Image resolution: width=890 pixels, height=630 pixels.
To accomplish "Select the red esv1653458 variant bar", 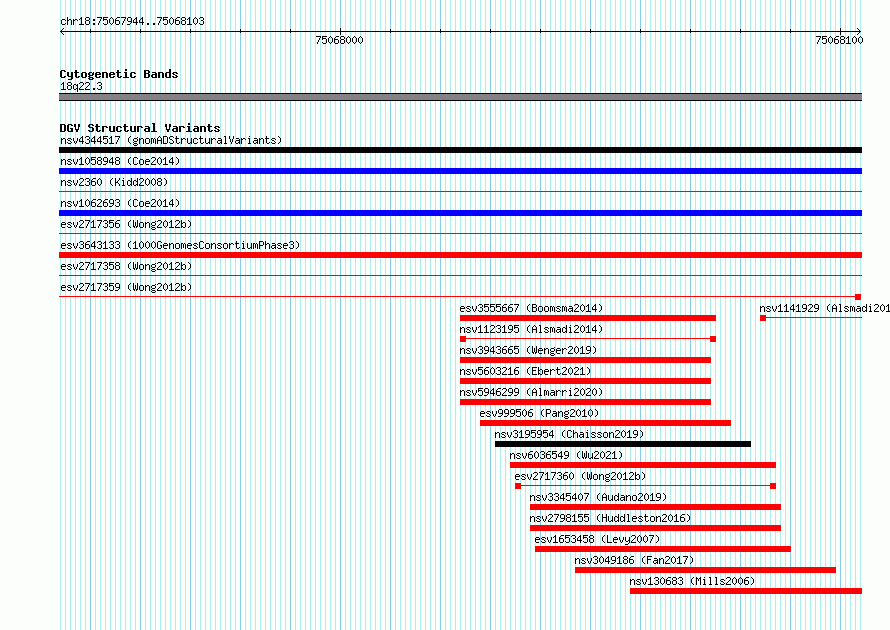I will [x=663, y=549].
